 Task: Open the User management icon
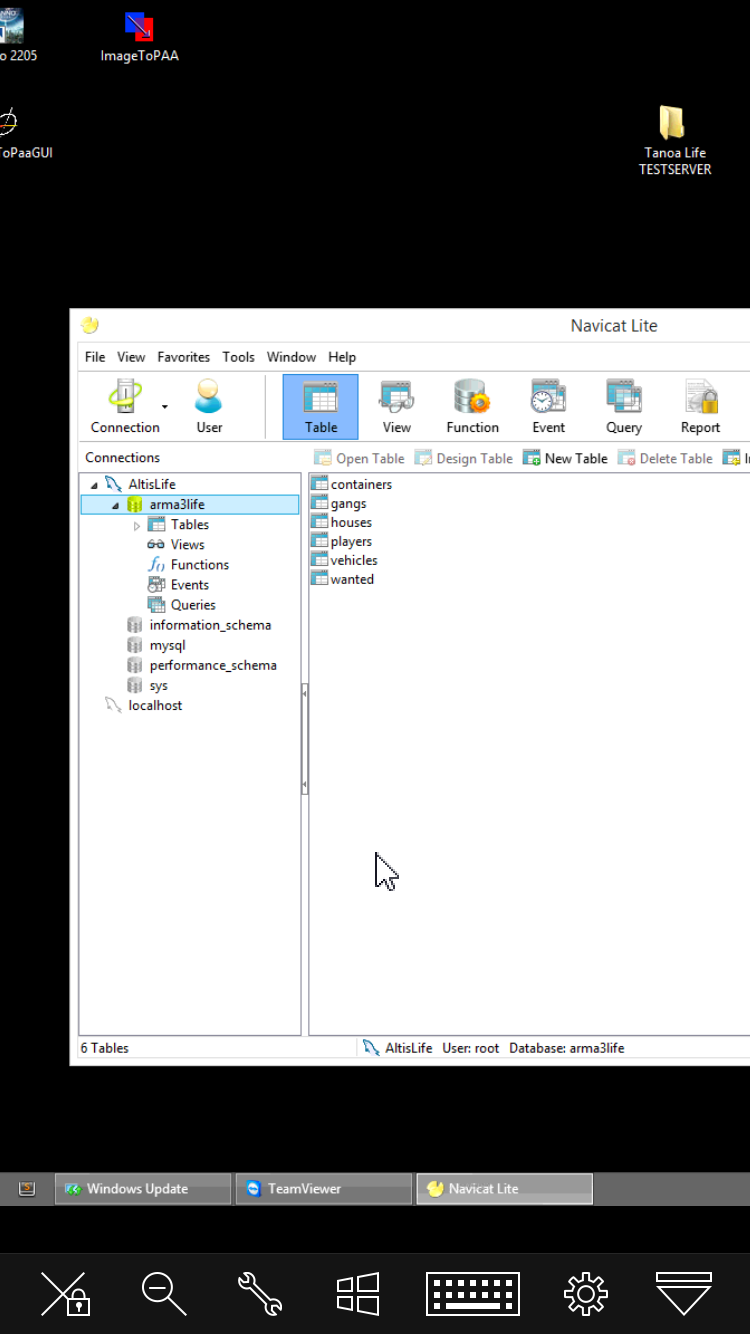[209, 398]
